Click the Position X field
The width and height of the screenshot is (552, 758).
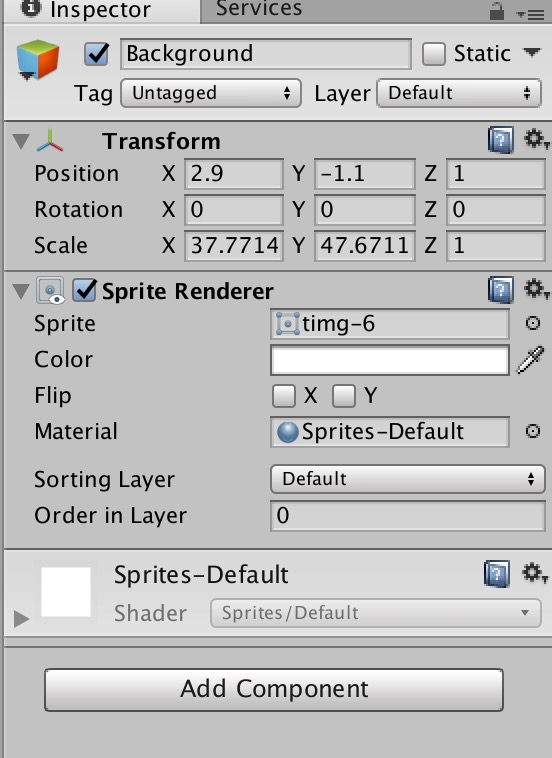tap(234, 174)
